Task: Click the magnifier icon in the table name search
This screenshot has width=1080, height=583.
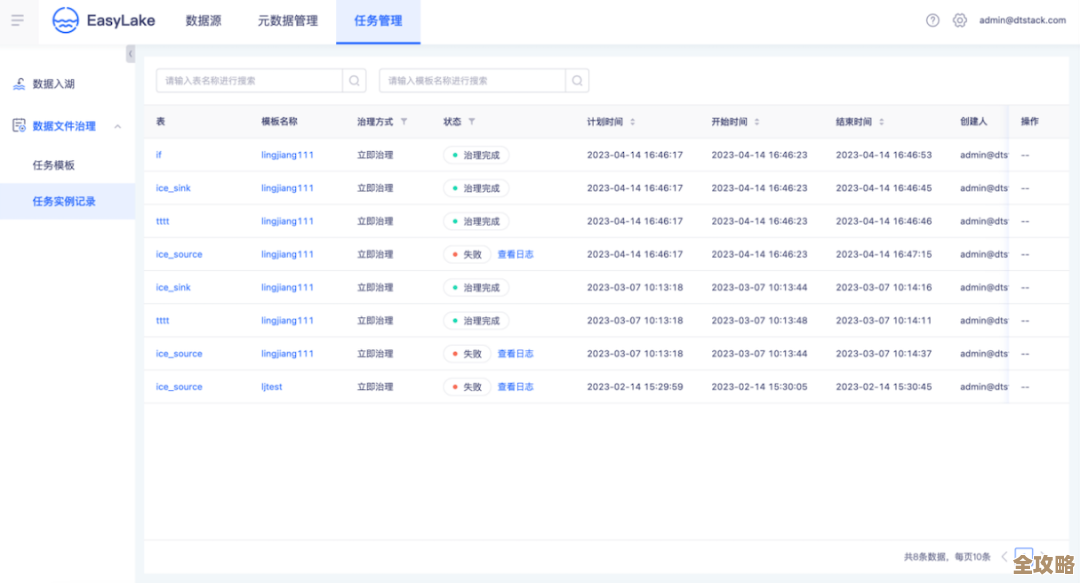Action: pos(356,80)
